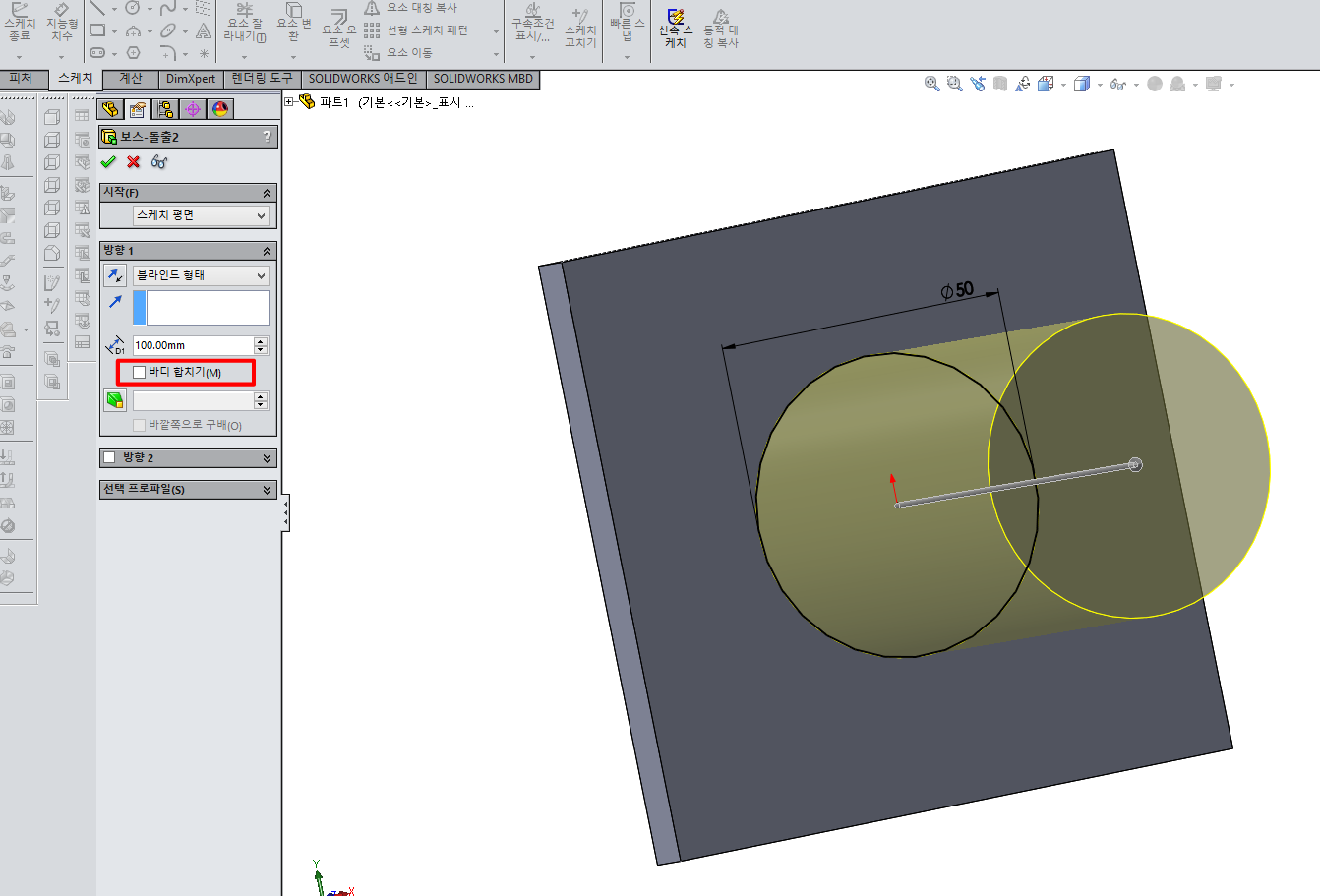Click the View Orientation cube icon

pyautogui.click(x=1046, y=85)
